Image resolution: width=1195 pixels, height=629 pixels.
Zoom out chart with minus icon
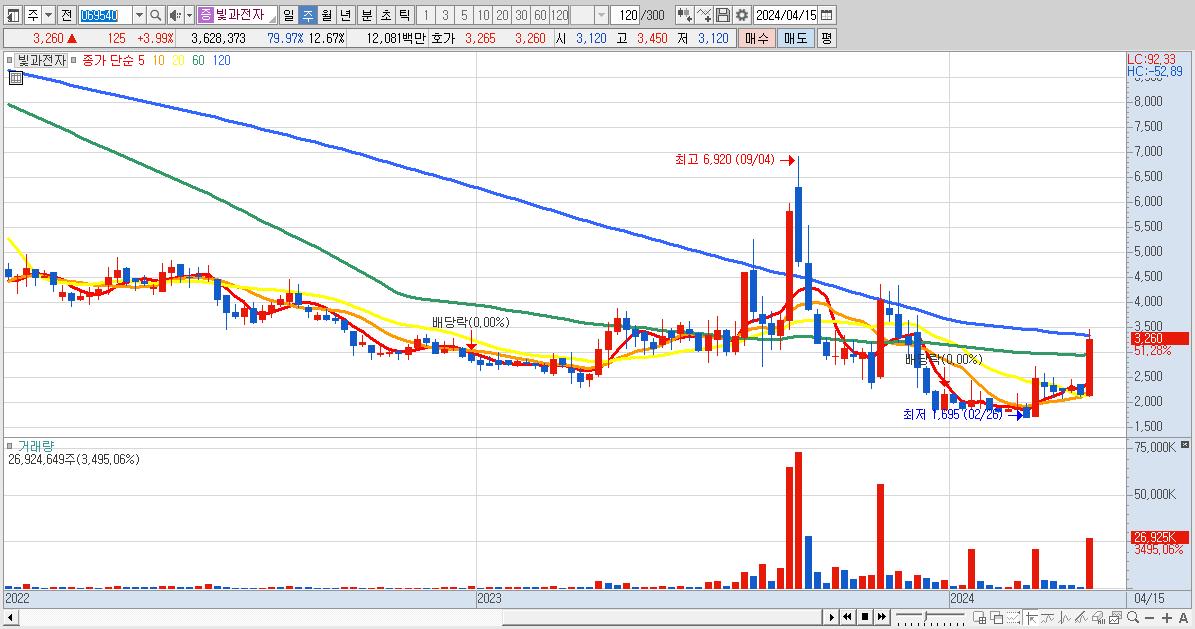click(1150, 618)
